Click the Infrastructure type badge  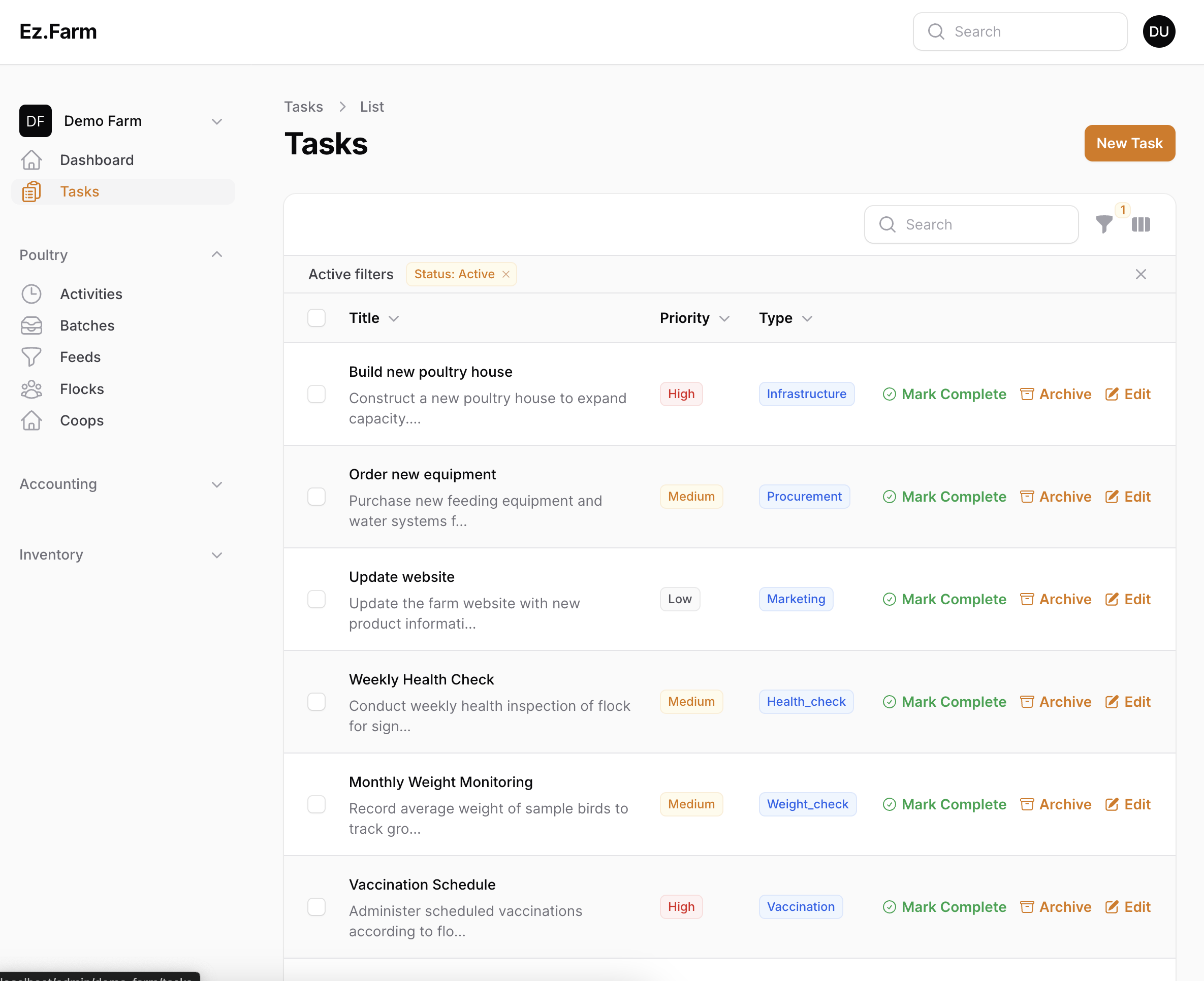806,394
